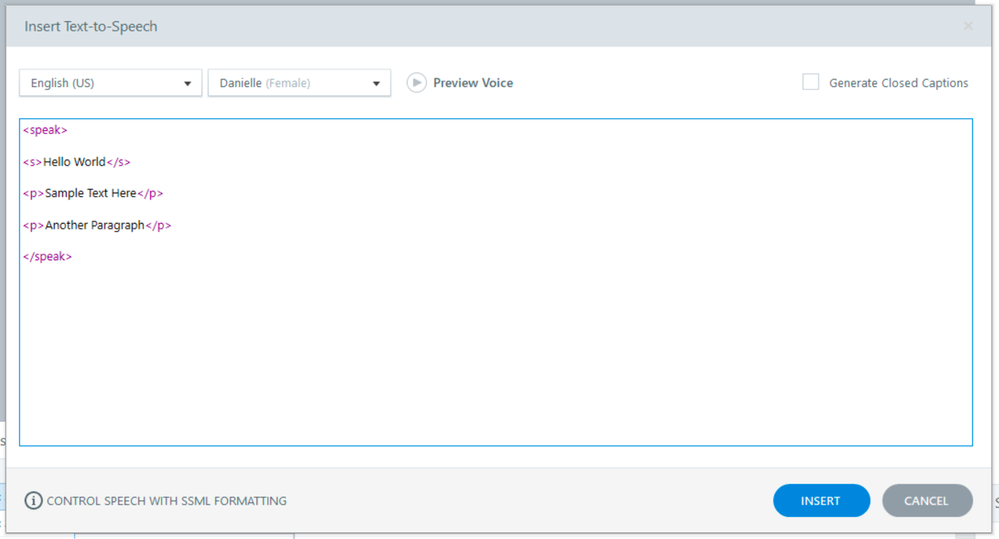Click the Preview Voice text label

click(x=473, y=83)
